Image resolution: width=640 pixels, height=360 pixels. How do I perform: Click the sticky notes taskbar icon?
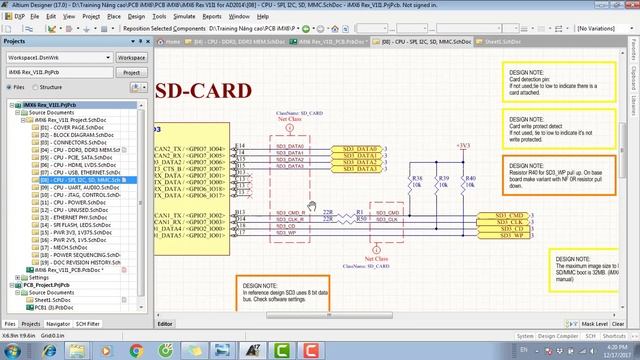click(195, 351)
